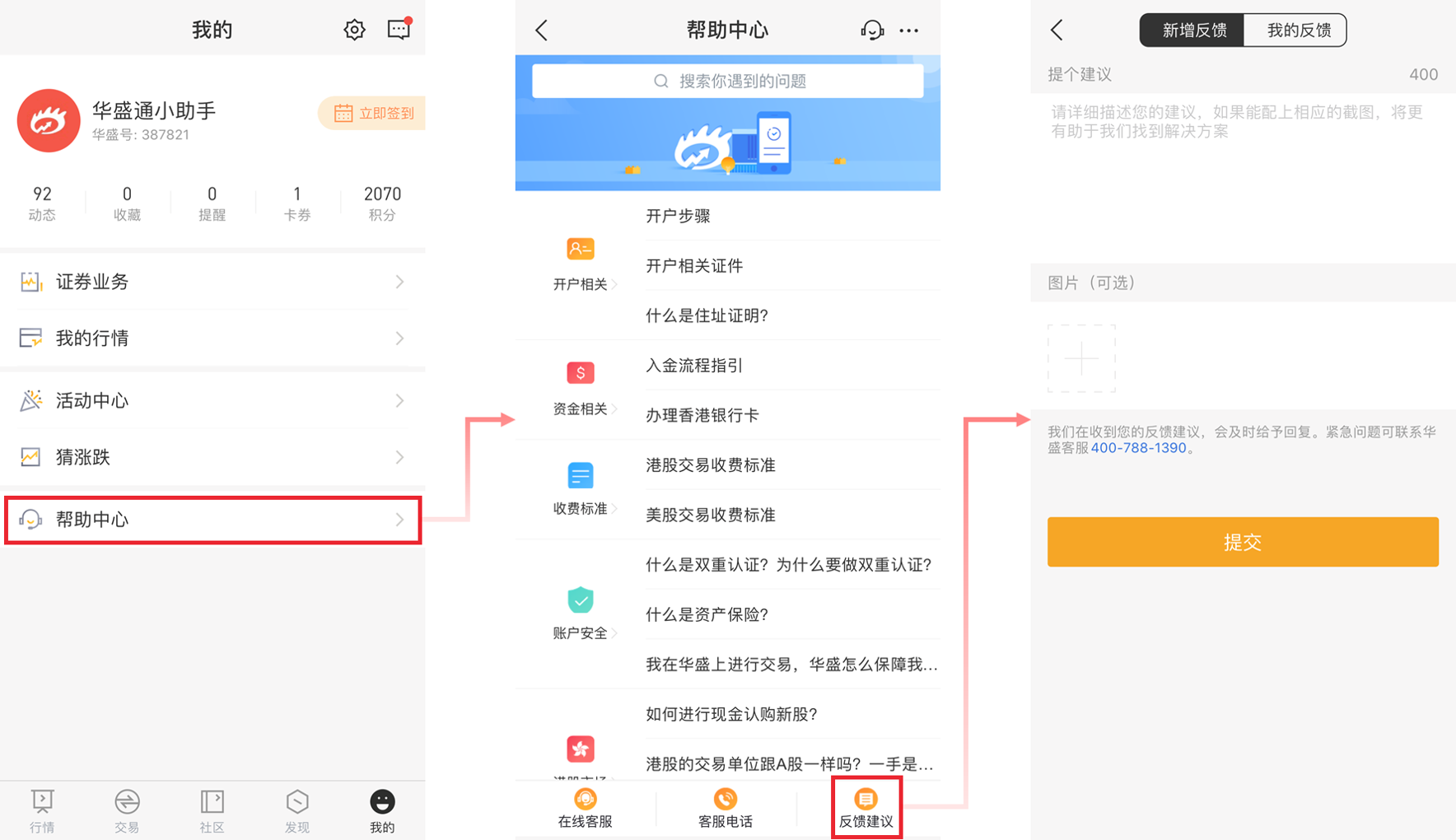The width and height of the screenshot is (1456, 840).
Task: Click the 客服电话 phone icon
Action: point(726,799)
